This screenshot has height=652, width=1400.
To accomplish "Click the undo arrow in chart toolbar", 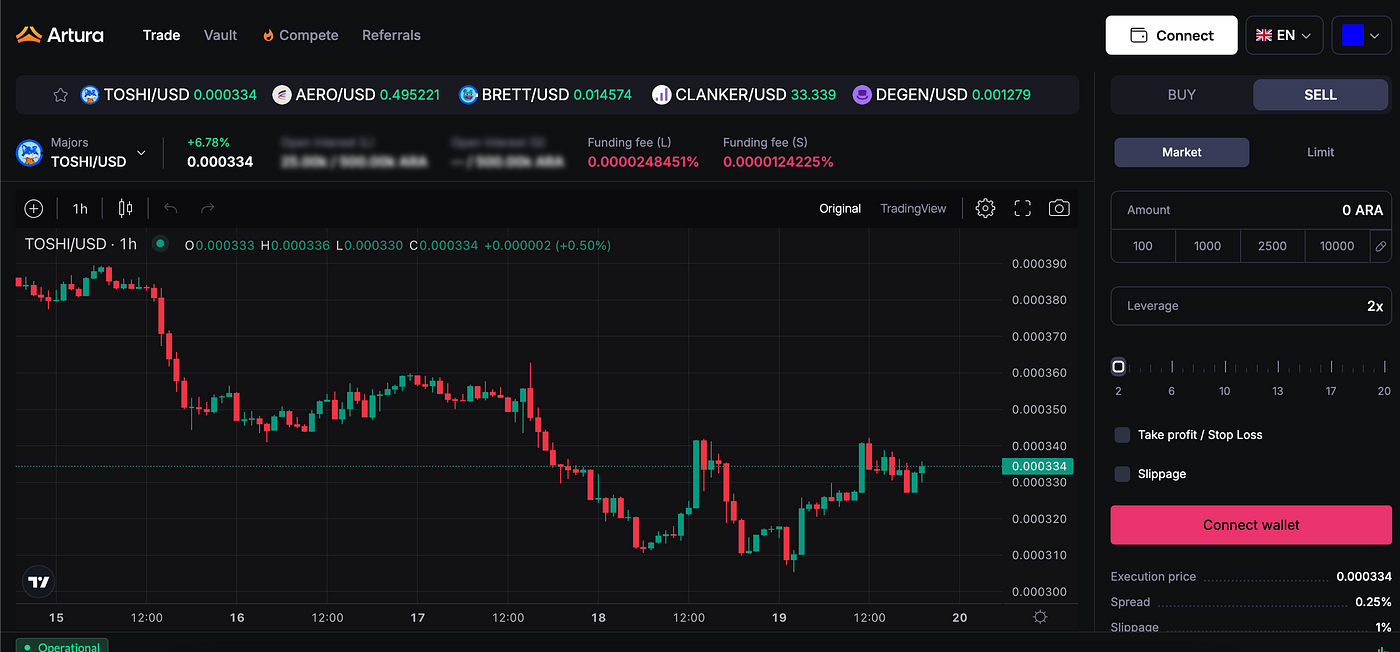I will (170, 208).
